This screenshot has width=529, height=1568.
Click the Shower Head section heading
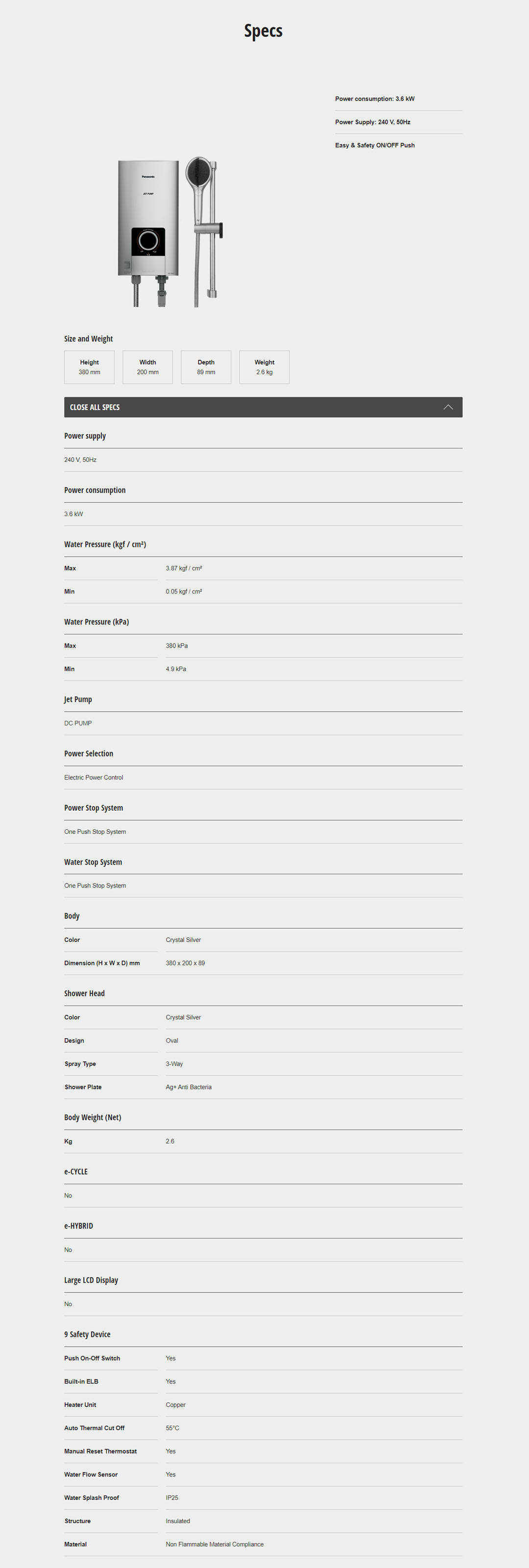(x=84, y=993)
